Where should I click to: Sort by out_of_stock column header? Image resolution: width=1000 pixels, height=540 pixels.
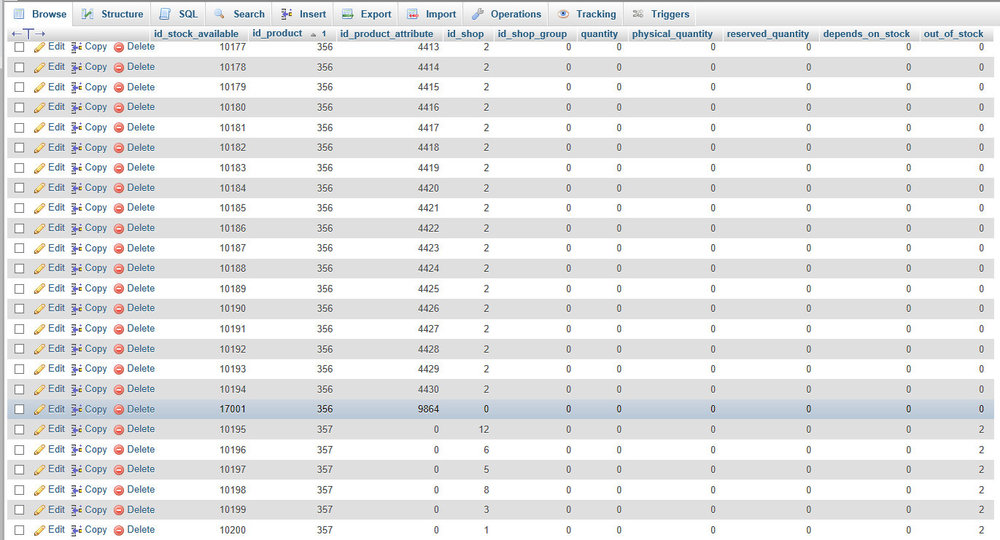tap(953, 34)
